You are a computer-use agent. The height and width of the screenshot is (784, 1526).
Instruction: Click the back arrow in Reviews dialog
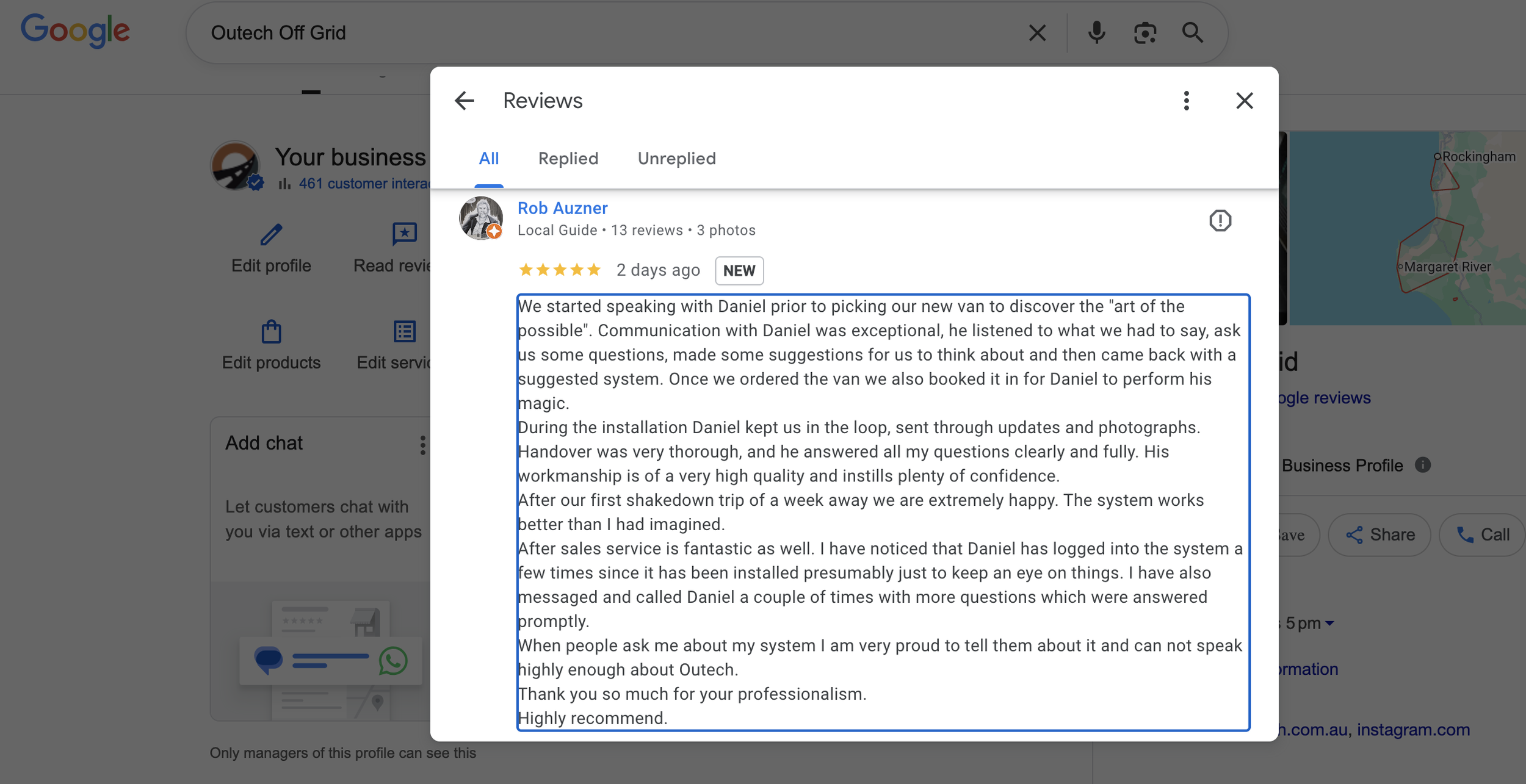tap(465, 101)
